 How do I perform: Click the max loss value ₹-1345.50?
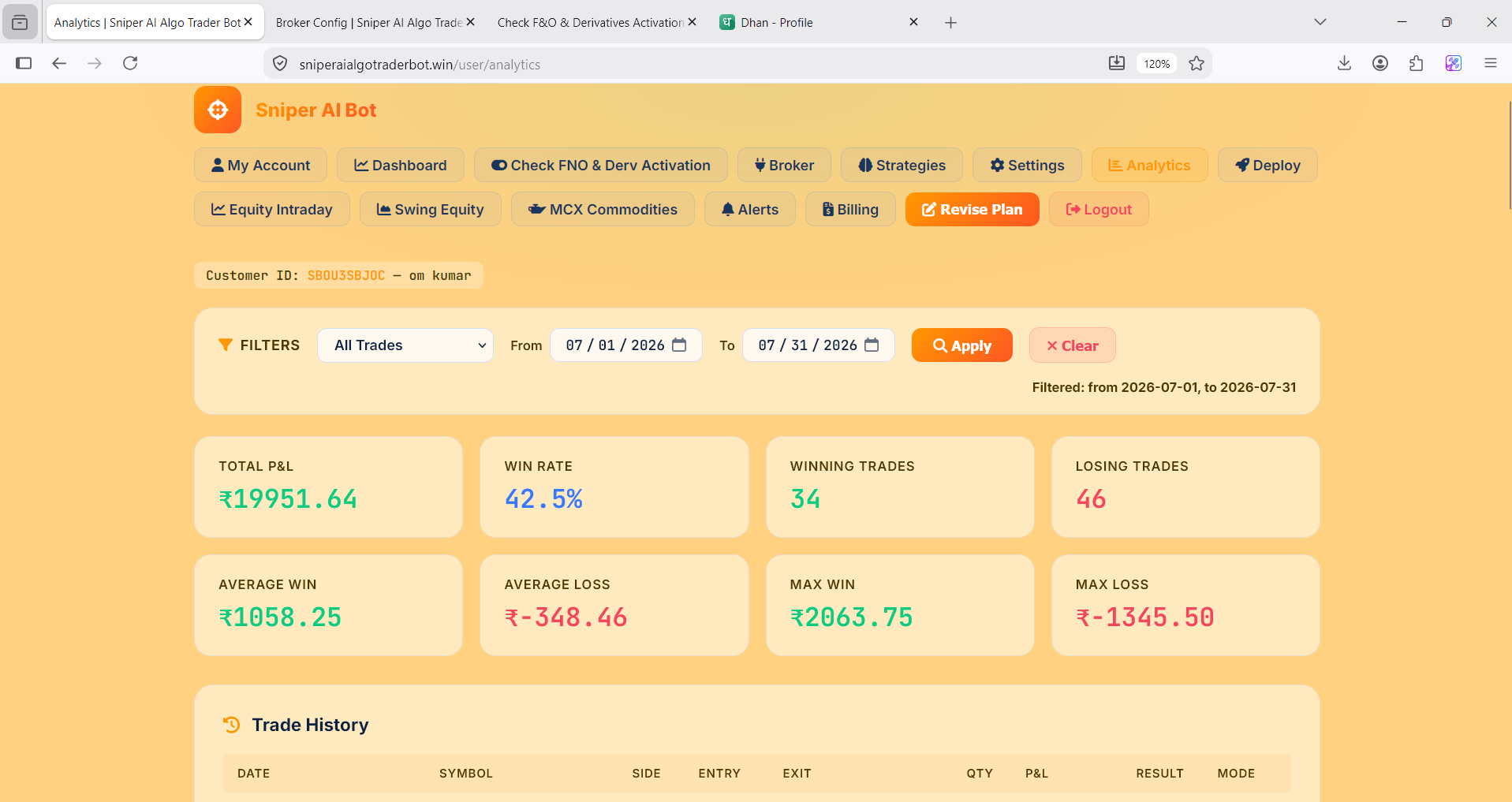pyautogui.click(x=1144, y=617)
